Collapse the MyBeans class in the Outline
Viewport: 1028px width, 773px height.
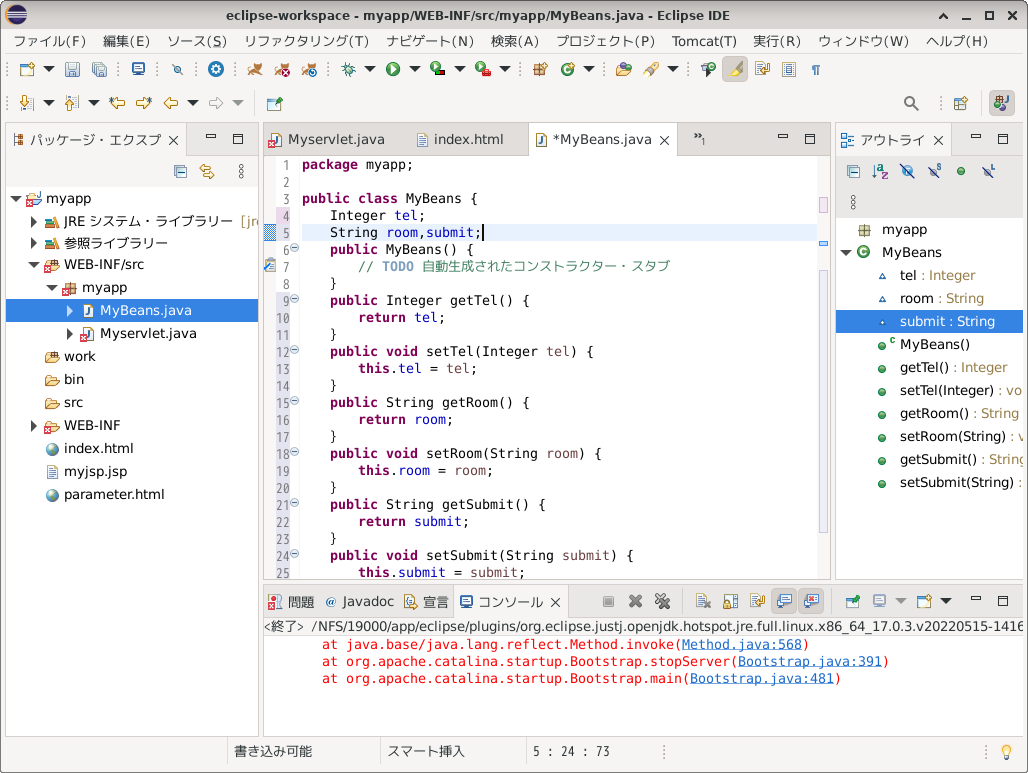(846, 252)
